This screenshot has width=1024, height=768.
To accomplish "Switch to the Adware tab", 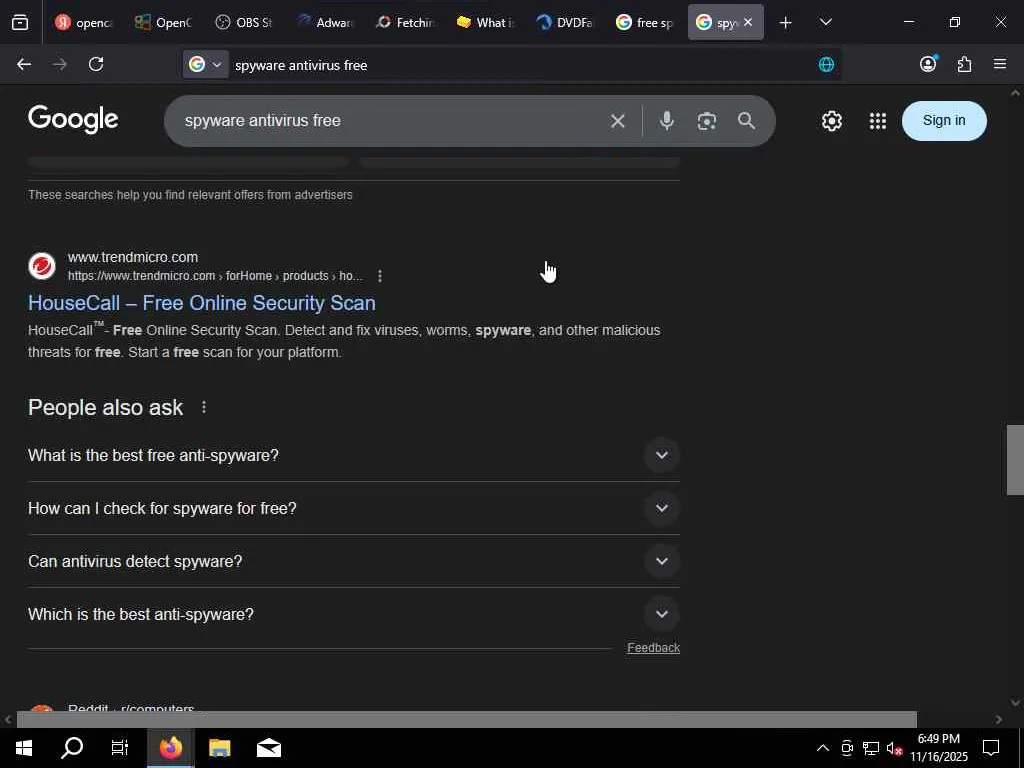I will click(325, 22).
